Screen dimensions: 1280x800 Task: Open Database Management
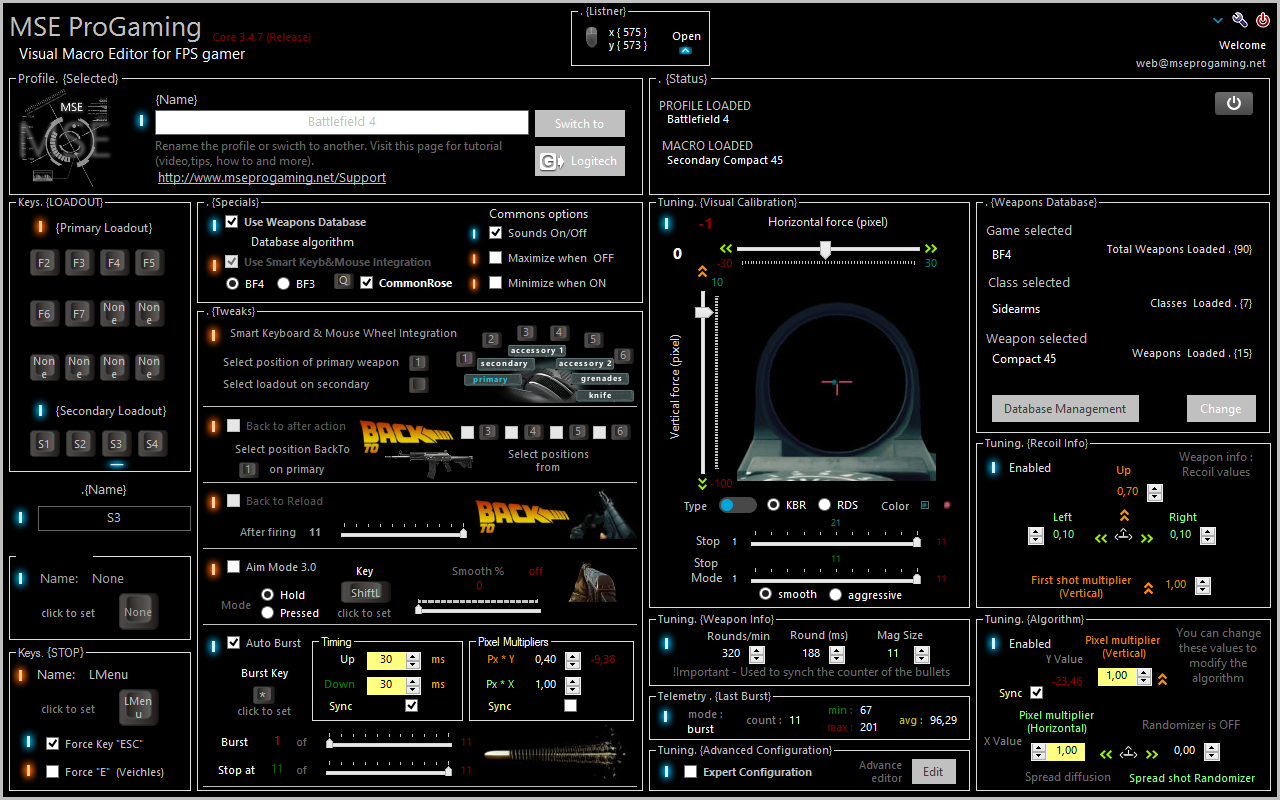coord(1065,408)
